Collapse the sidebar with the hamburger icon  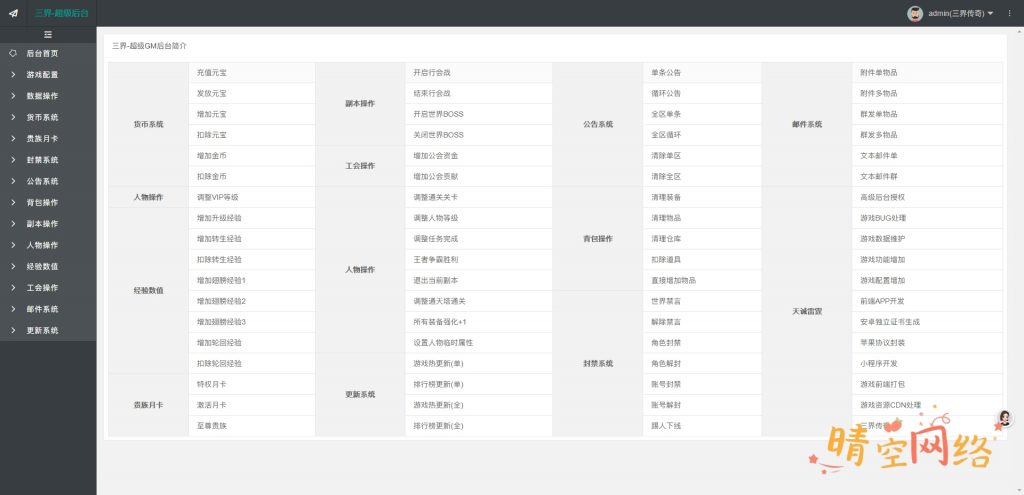pyautogui.click(x=48, y=34)
